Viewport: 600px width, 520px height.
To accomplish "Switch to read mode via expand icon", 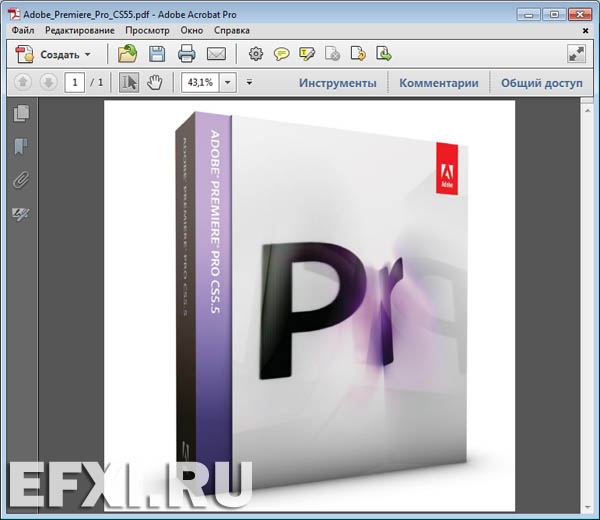I will (576, 54).
